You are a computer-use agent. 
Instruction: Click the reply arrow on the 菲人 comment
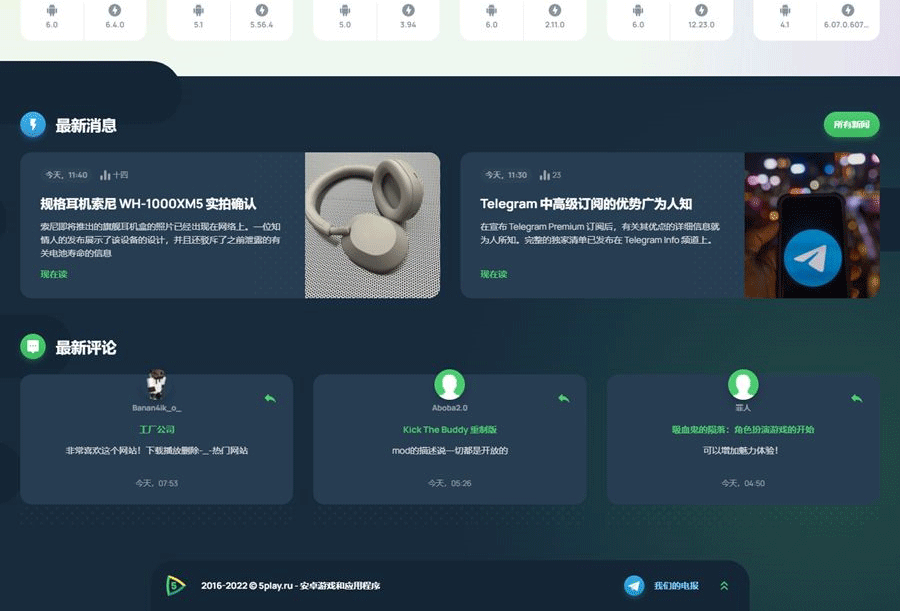click(x=857, y=398)
